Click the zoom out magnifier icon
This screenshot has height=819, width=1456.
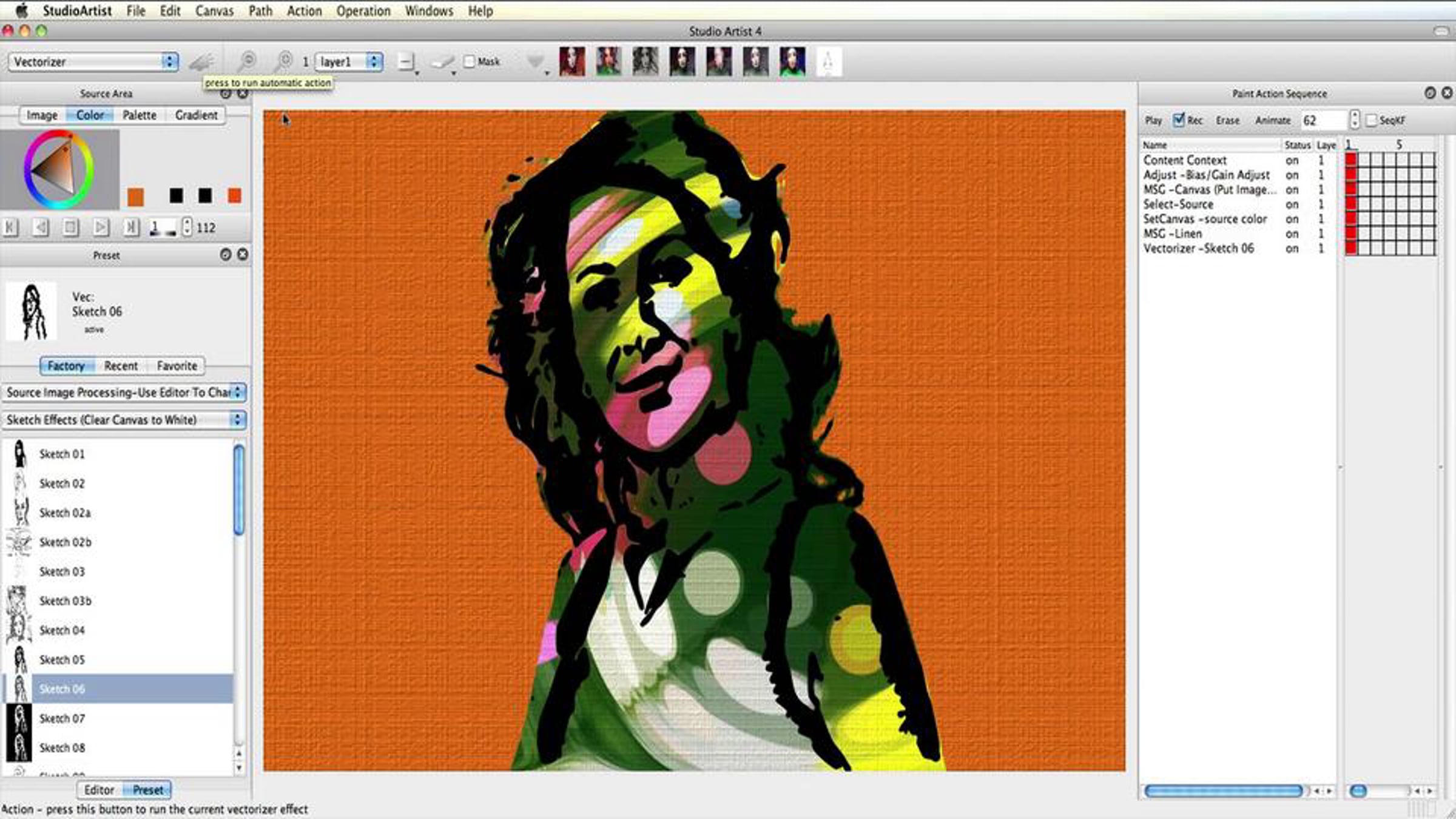tap(247, 61)
